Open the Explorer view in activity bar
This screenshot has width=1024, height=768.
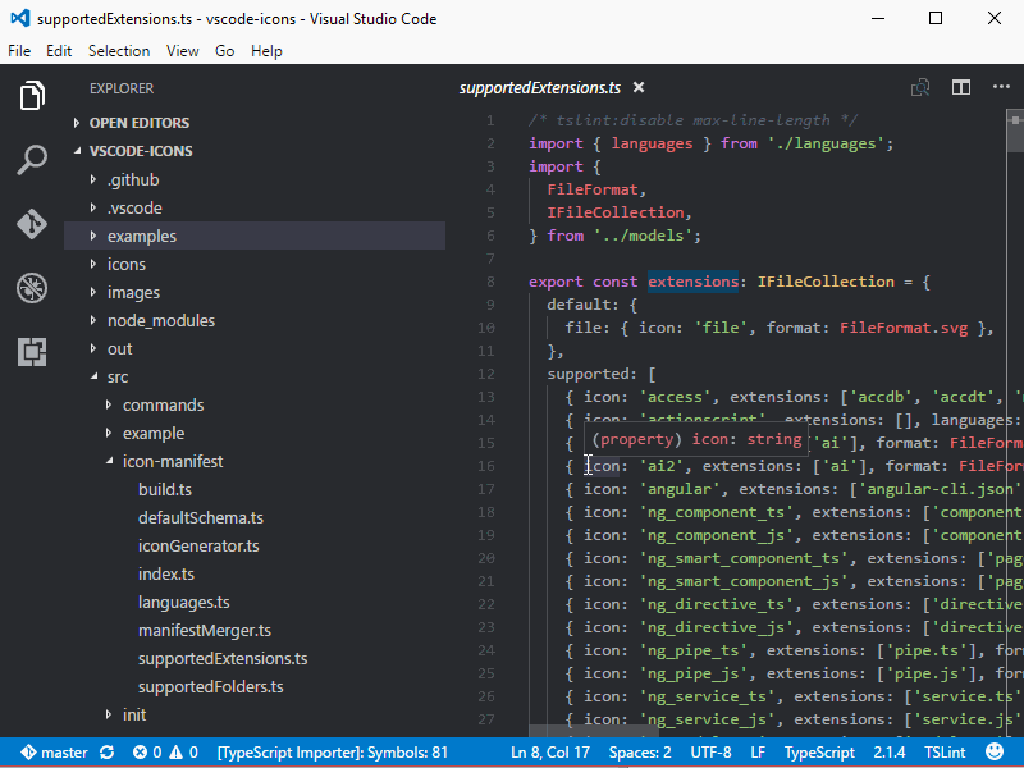(x=32, y=97)
